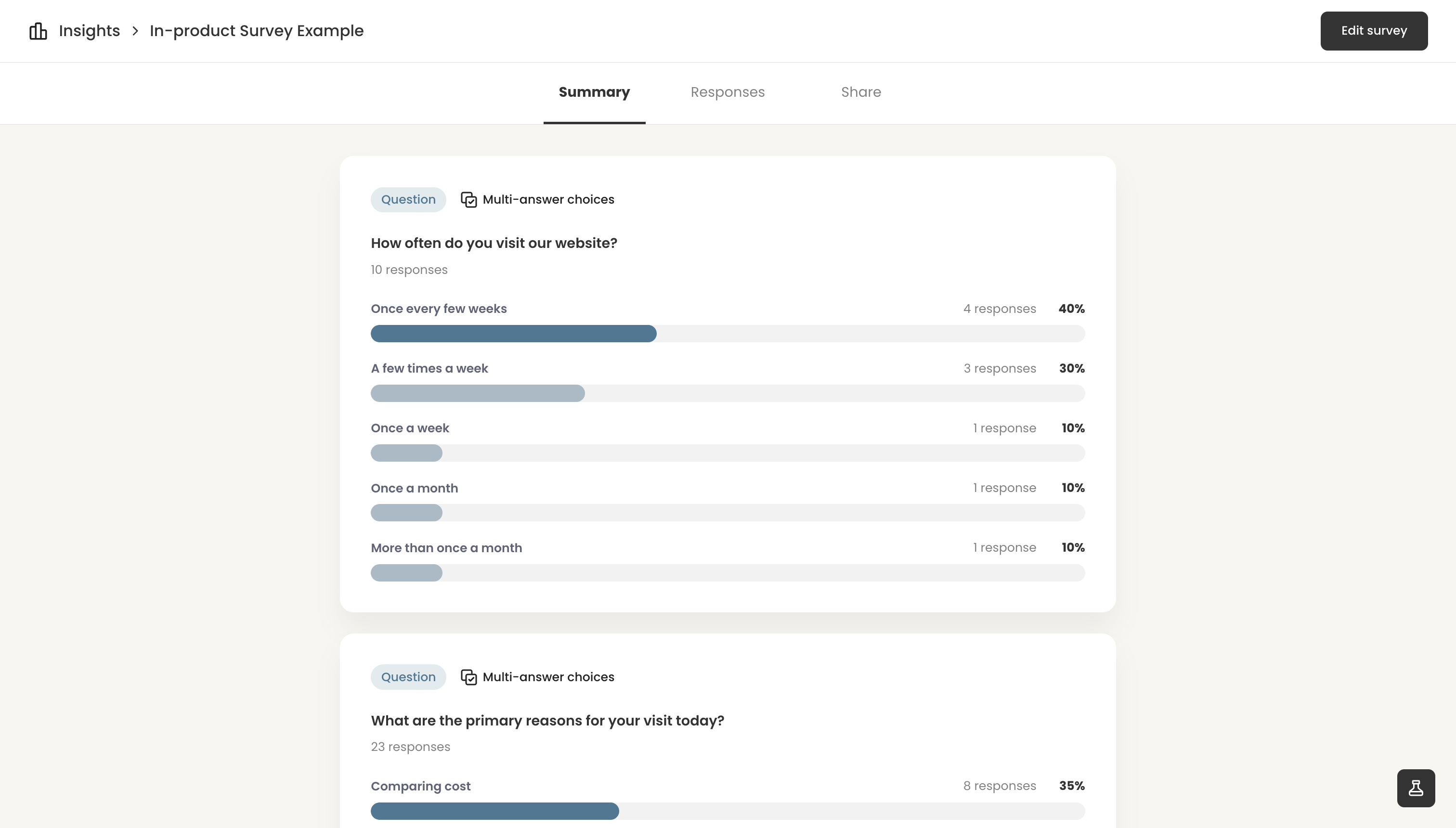The image size is (1456, 828).
Task: Click 'A few times a week' label
Action: [429, 368]
